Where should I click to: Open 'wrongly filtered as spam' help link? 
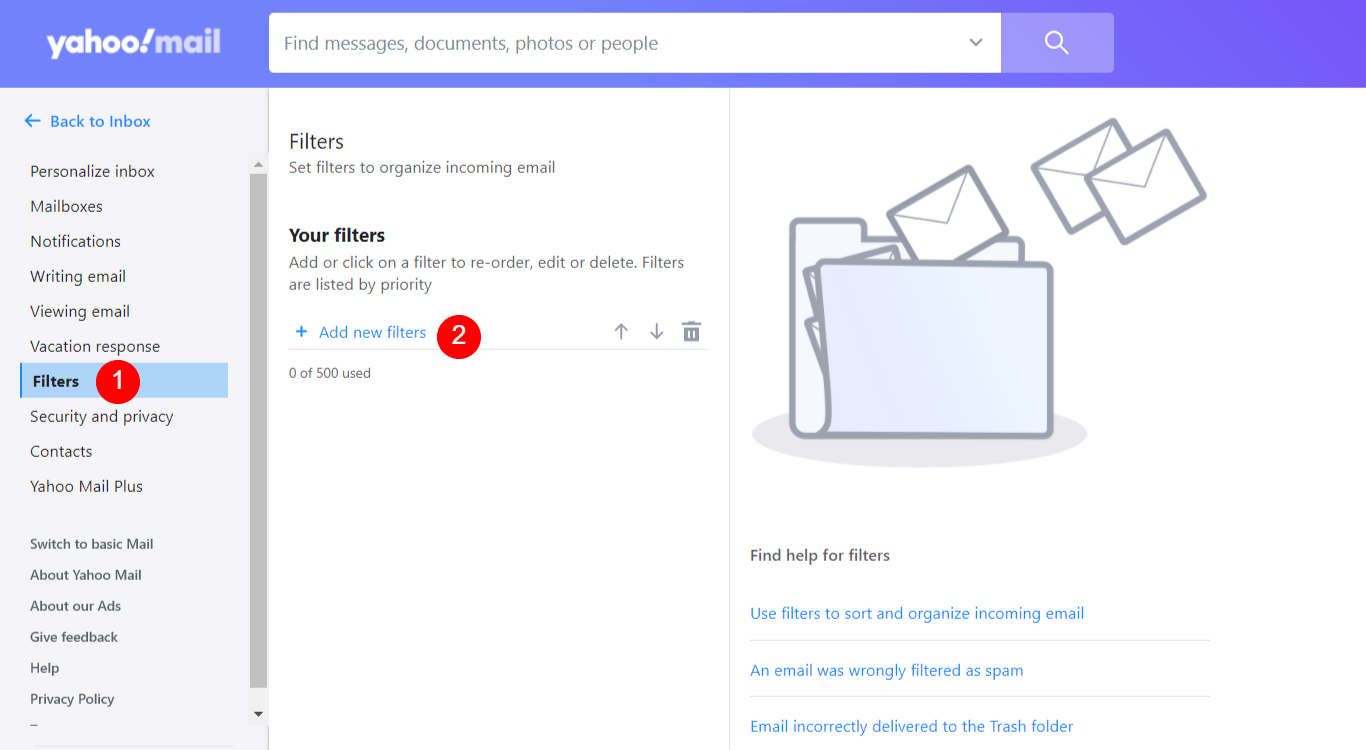(886, 670)
